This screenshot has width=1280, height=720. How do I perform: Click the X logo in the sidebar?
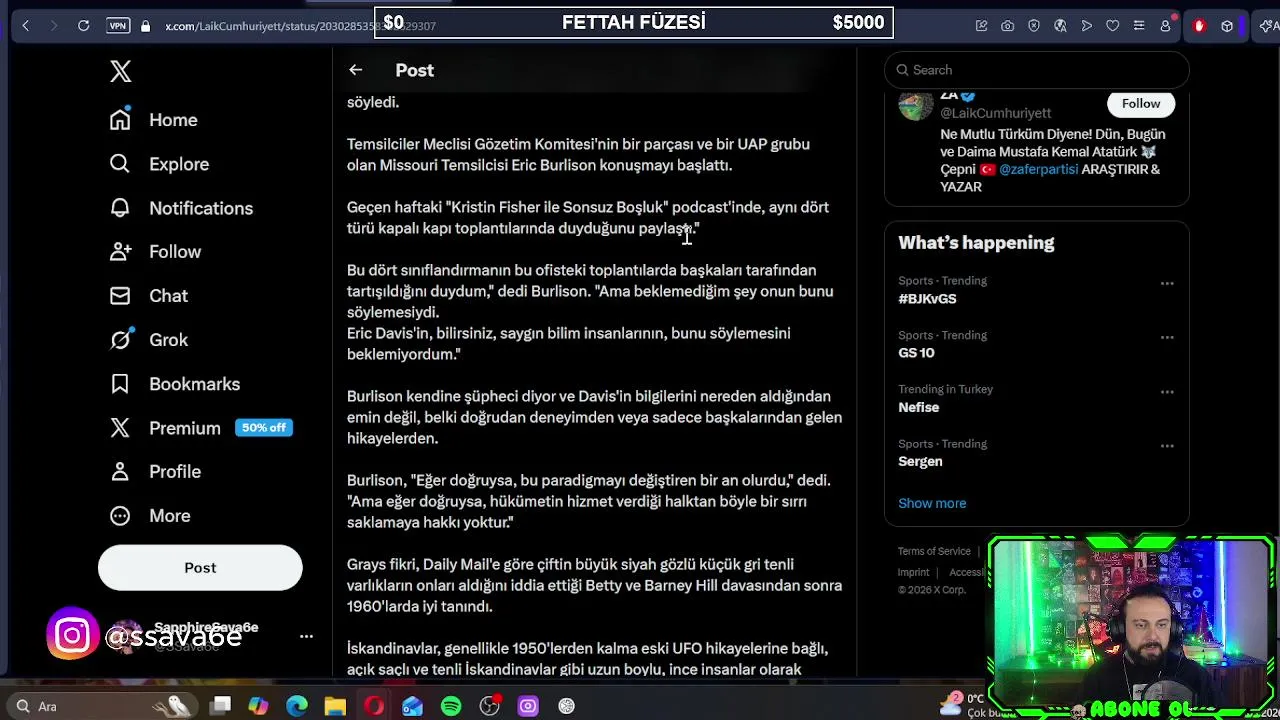120,71
